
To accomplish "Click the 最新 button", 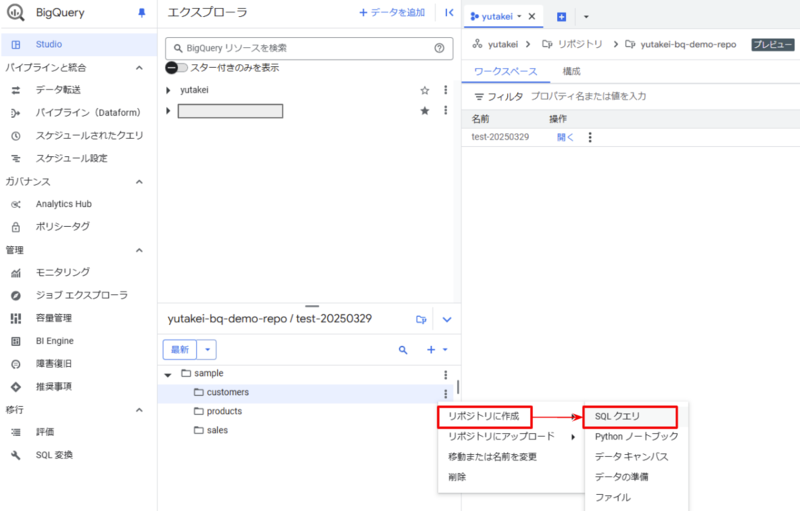I will tap(180, 350).
